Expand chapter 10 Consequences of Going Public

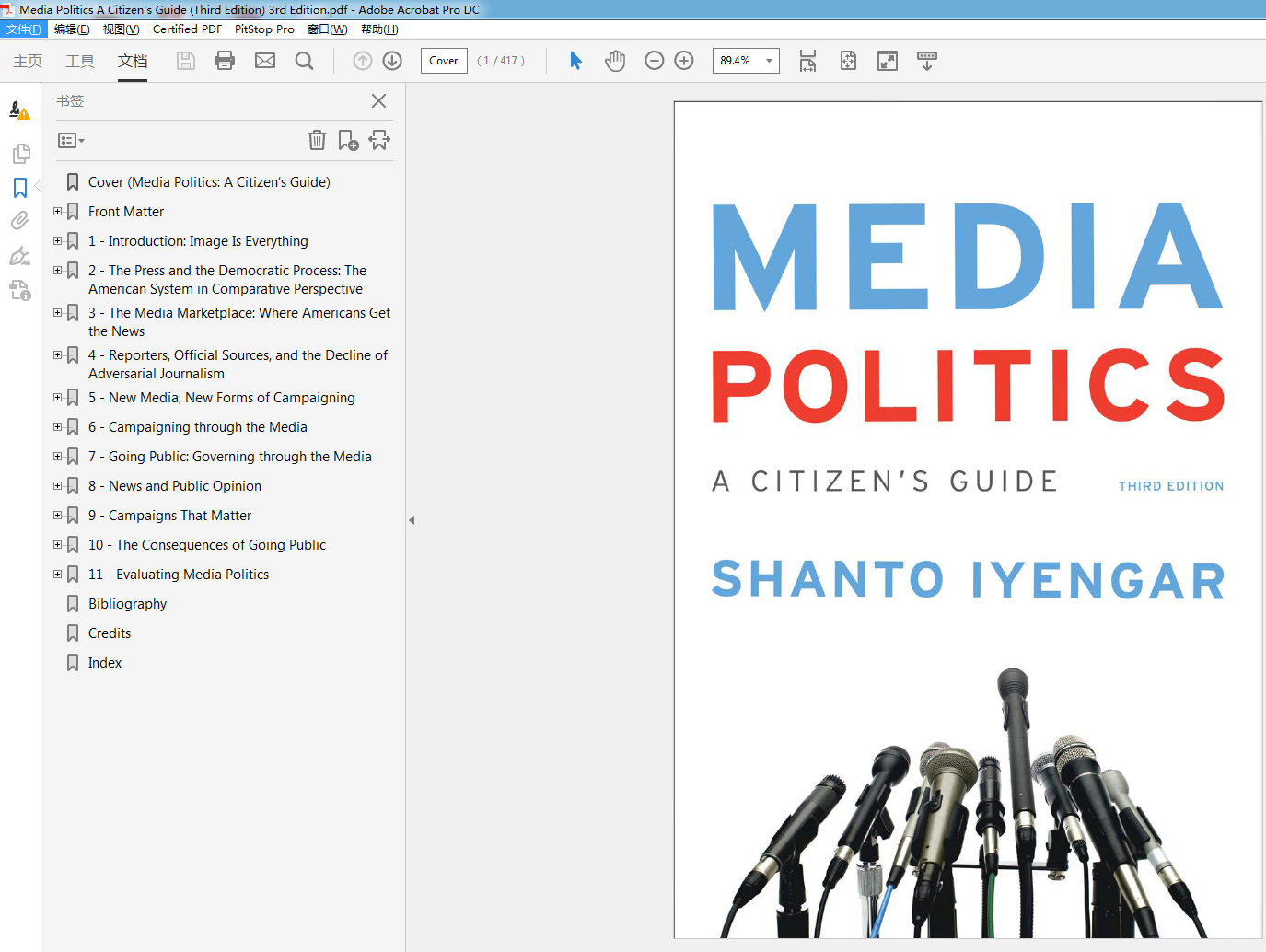coord(57,545)
